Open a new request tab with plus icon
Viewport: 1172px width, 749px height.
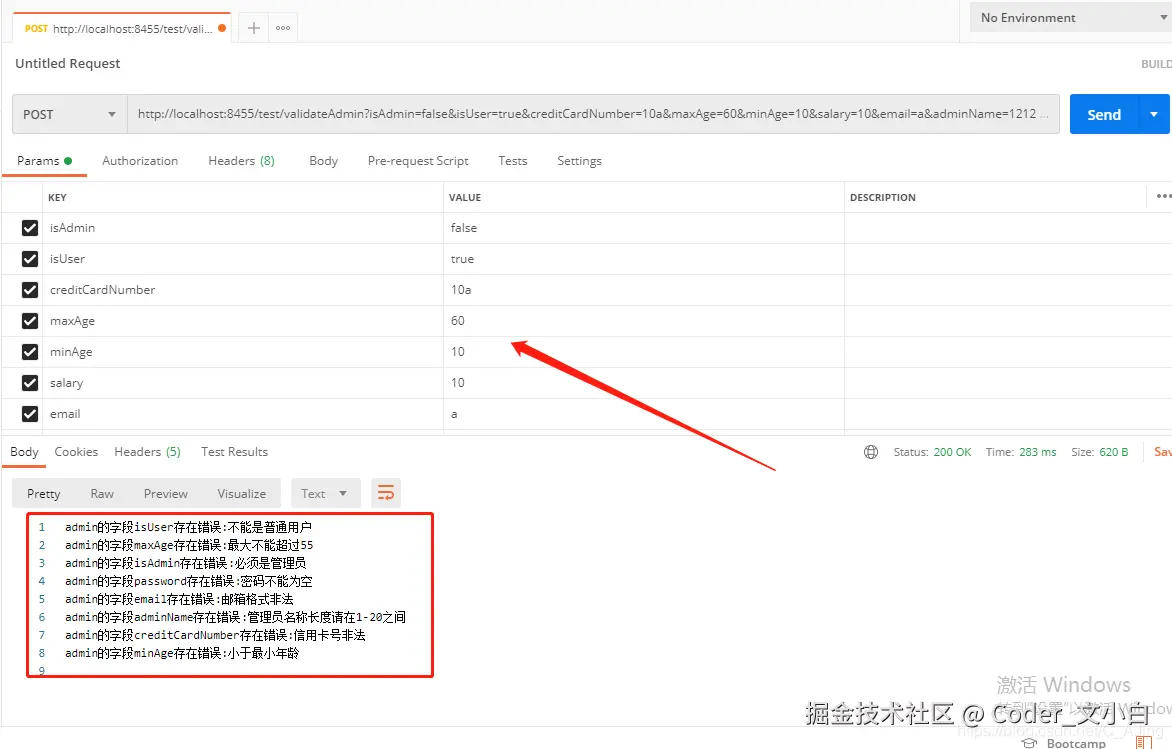[x=254, y=28]
